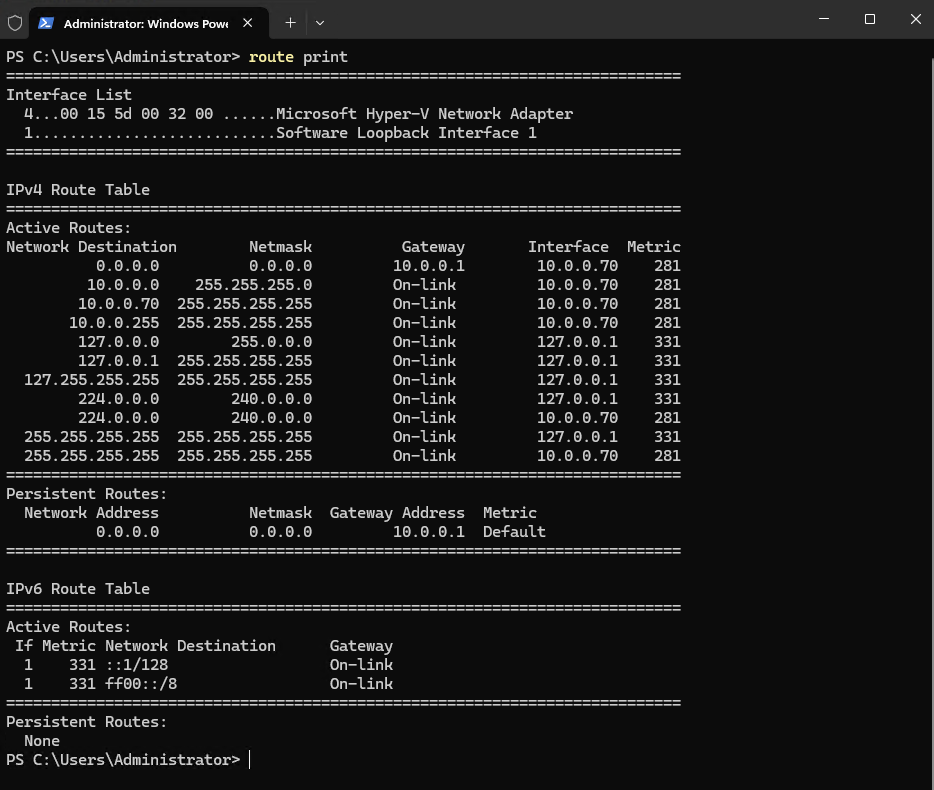Expand the new tab profile dropdown

pos(320,23)
